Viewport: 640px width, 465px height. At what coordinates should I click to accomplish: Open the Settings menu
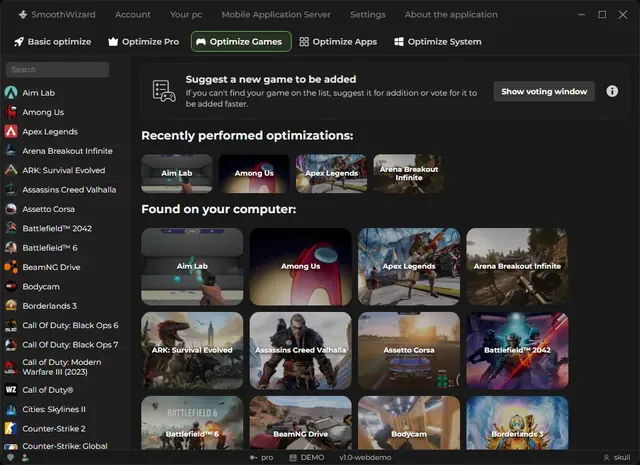click(x=368, y=15)
